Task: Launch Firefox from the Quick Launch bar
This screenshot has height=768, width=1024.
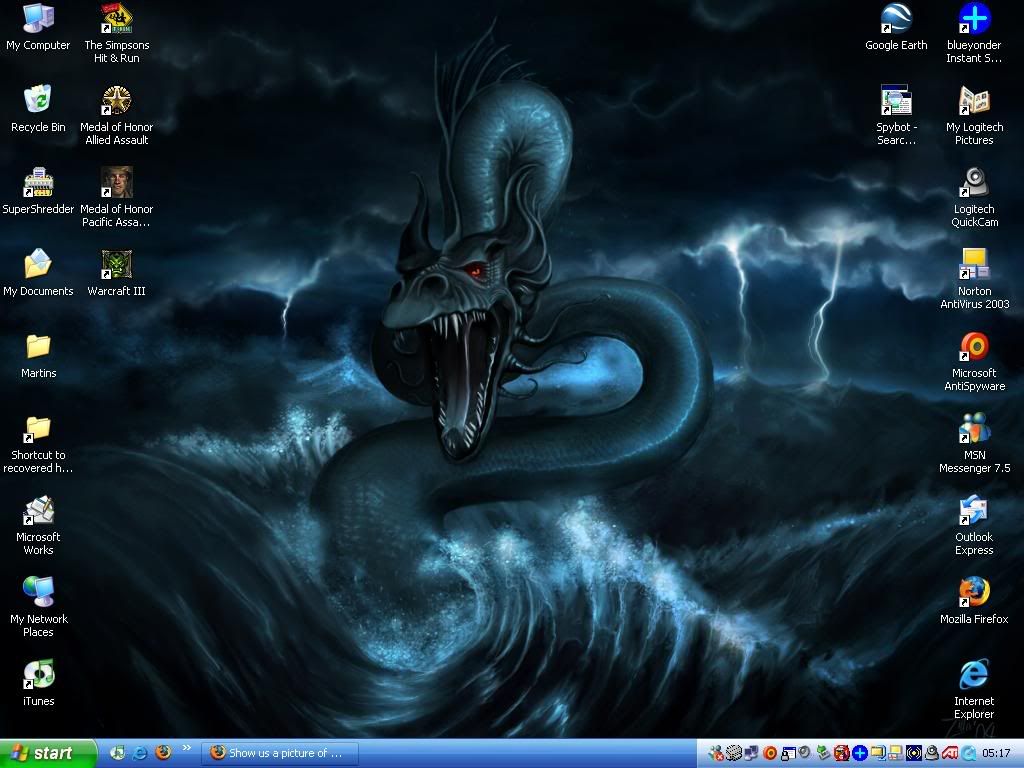Action: pos(163,753)
